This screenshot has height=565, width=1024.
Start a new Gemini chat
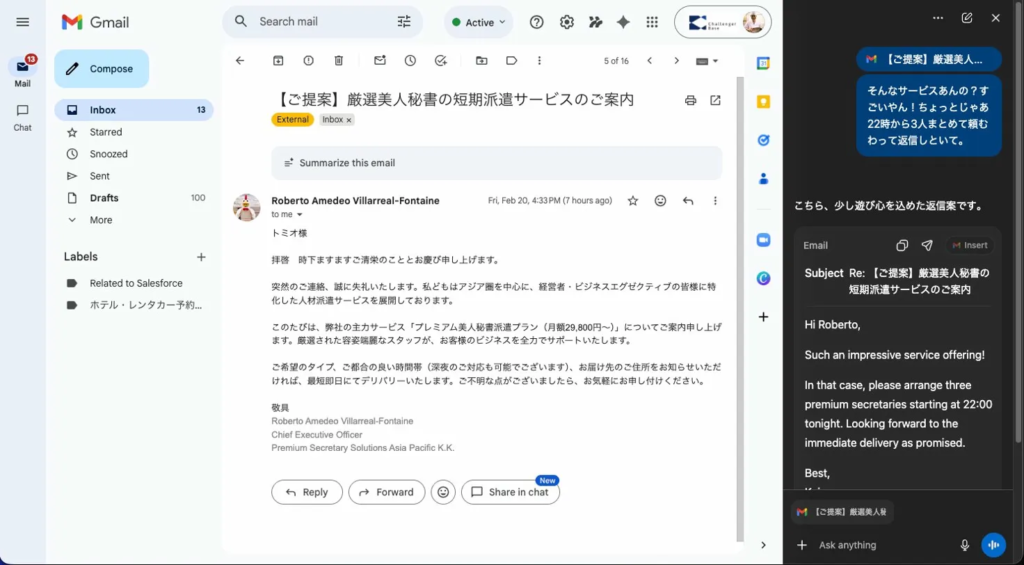(967, 18)
